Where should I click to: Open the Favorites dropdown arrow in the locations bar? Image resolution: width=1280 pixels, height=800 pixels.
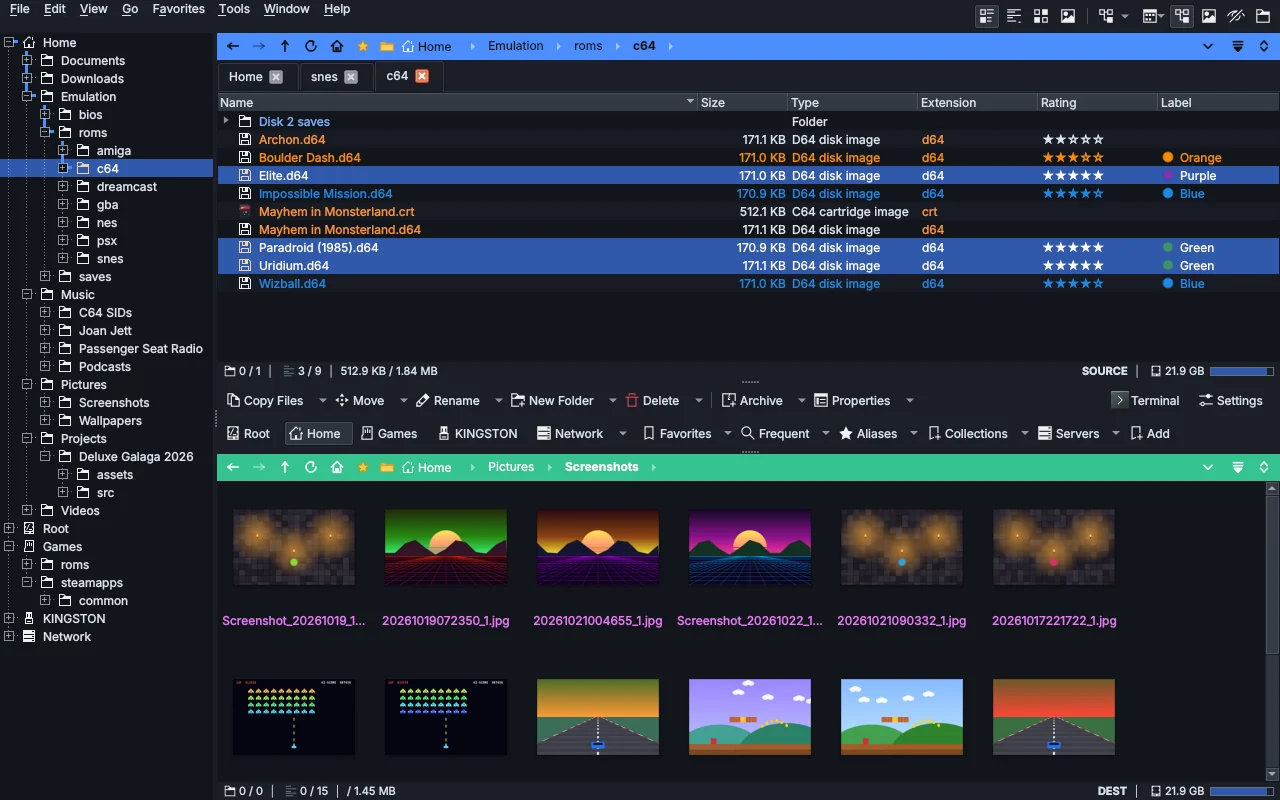(x=729, y=434)
